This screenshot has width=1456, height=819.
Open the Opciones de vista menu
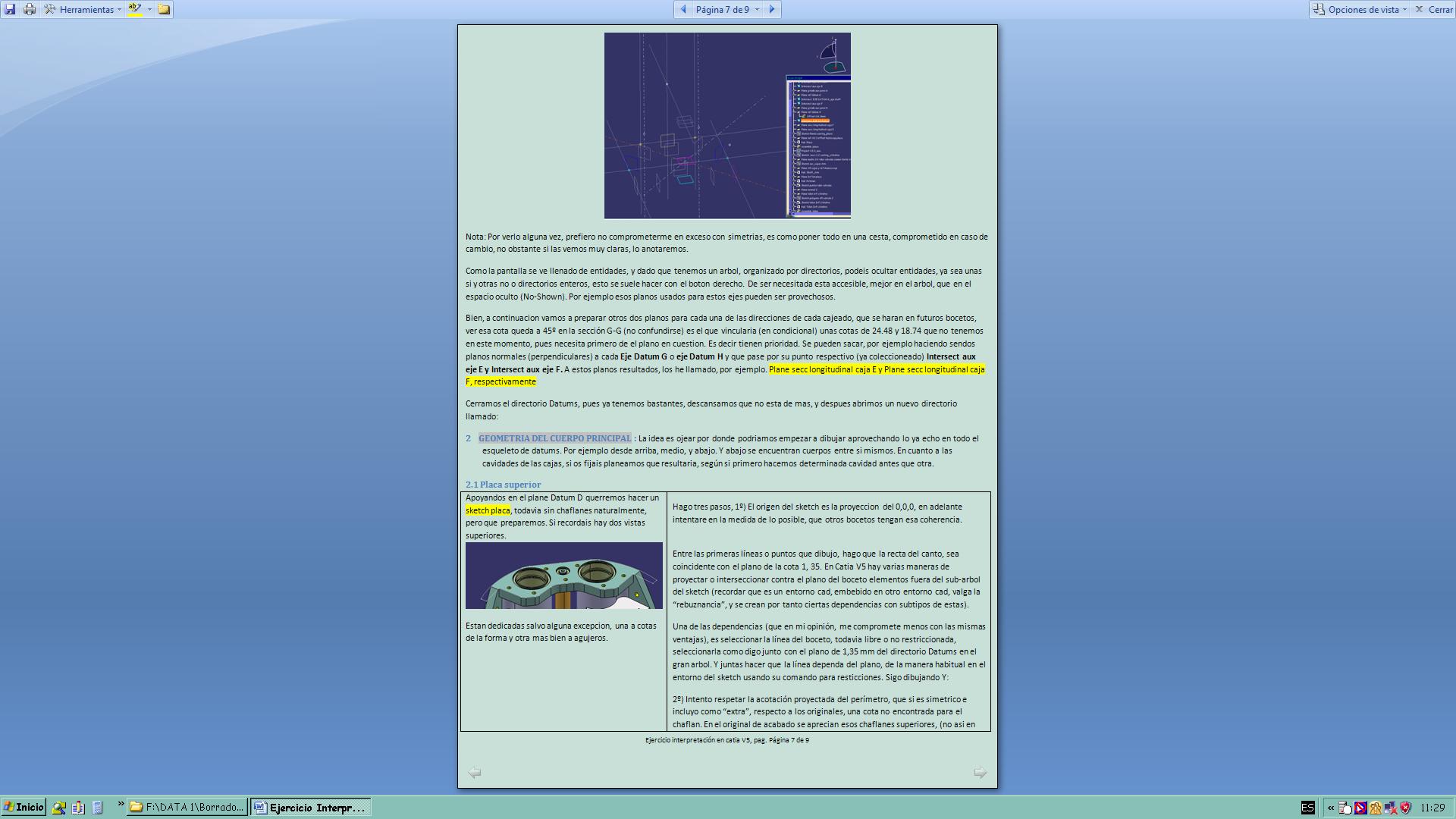pos(1362,9)
